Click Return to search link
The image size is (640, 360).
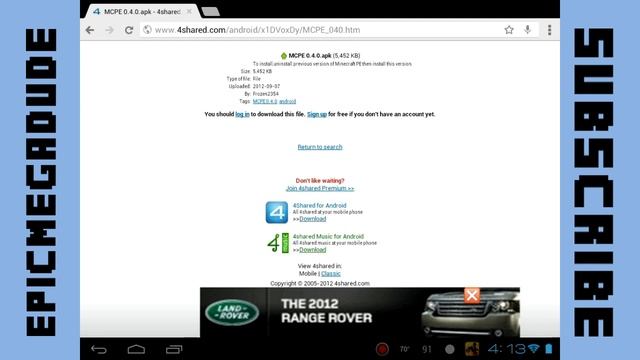(320, 147)
